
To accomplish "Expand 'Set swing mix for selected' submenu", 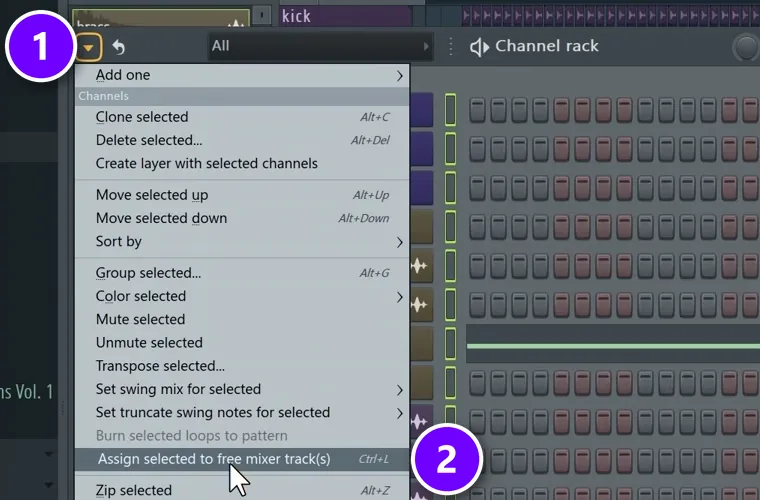I will (242, 389).
